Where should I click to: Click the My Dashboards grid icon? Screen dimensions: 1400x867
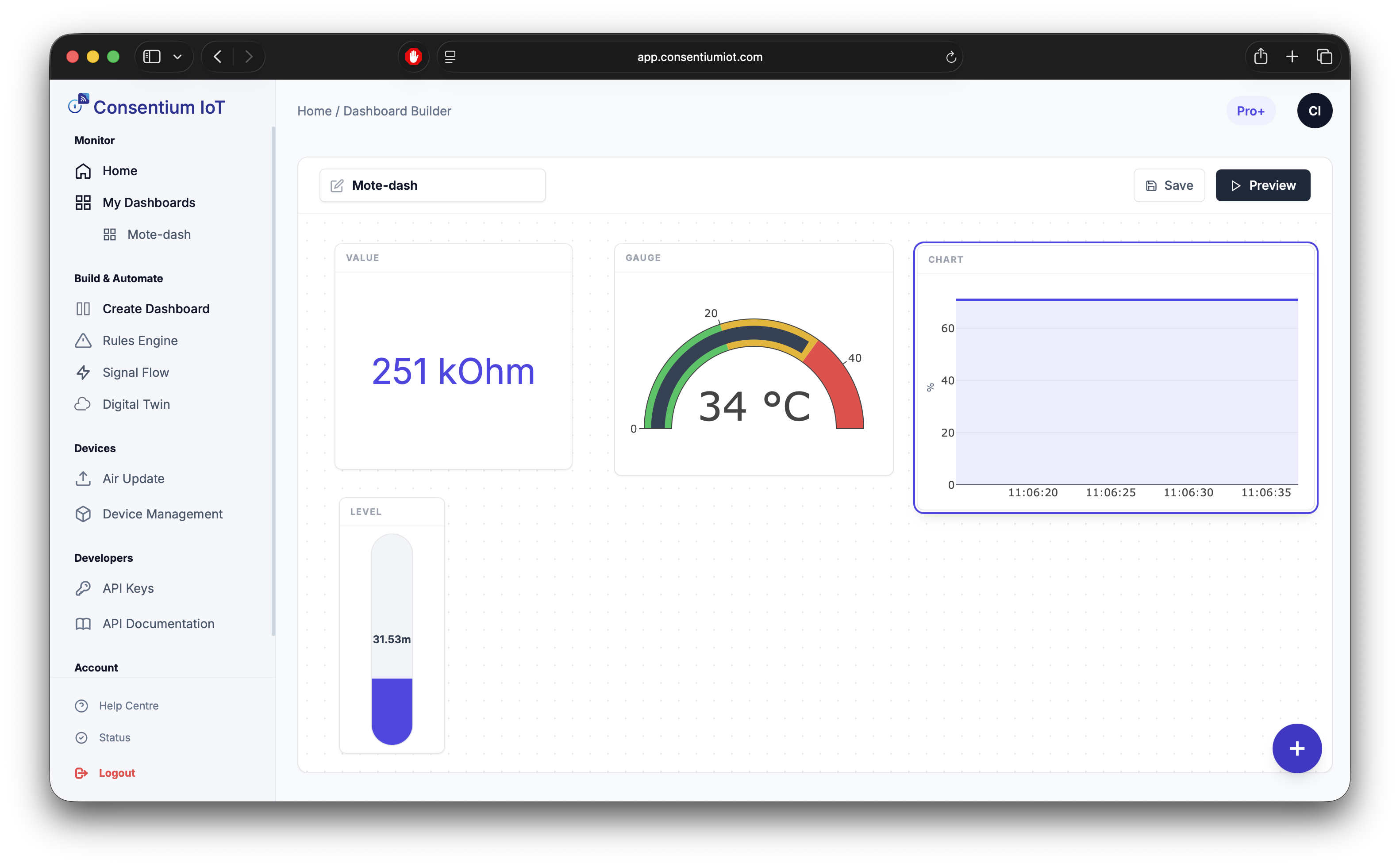pos(83,203)
